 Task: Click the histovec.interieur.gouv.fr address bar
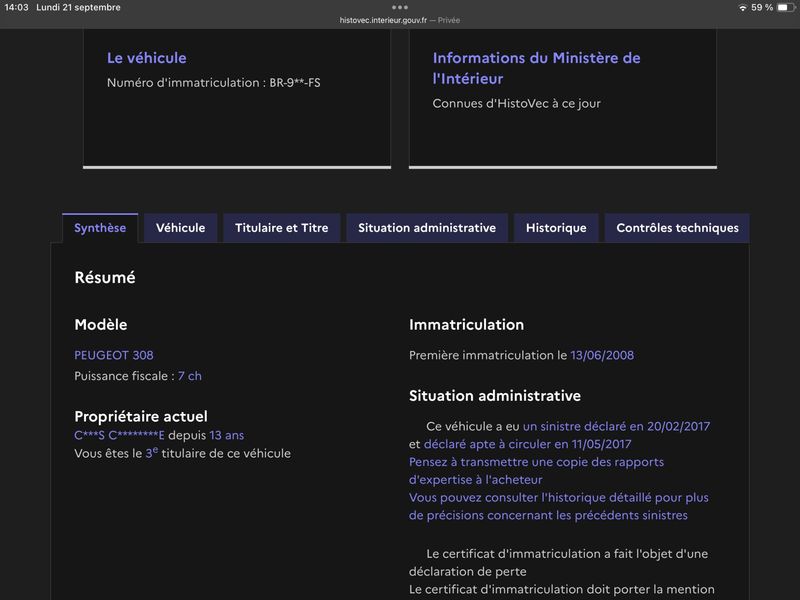click(x=399, y=20)
